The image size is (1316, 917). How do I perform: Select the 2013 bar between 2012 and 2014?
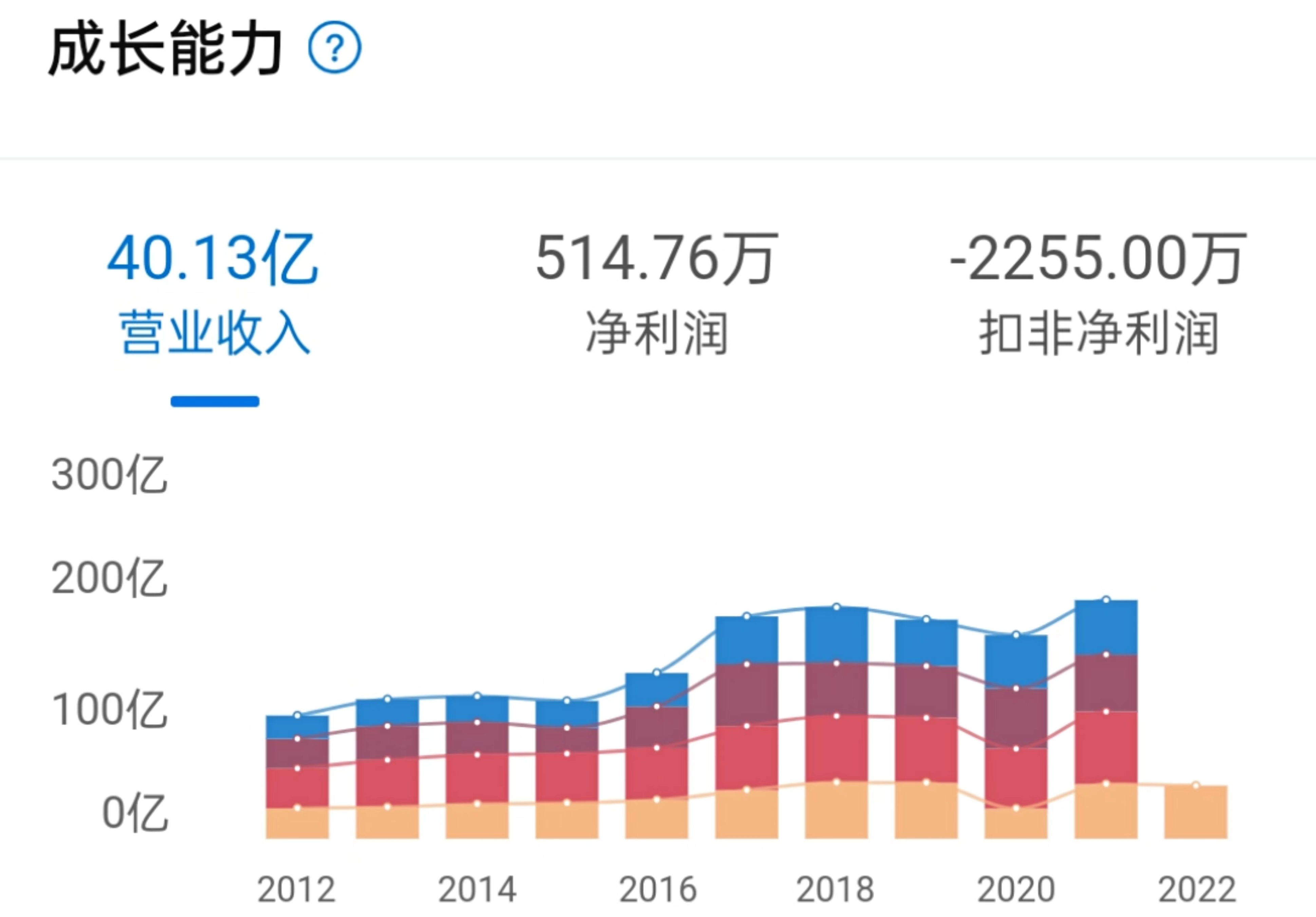click(388, 769)
